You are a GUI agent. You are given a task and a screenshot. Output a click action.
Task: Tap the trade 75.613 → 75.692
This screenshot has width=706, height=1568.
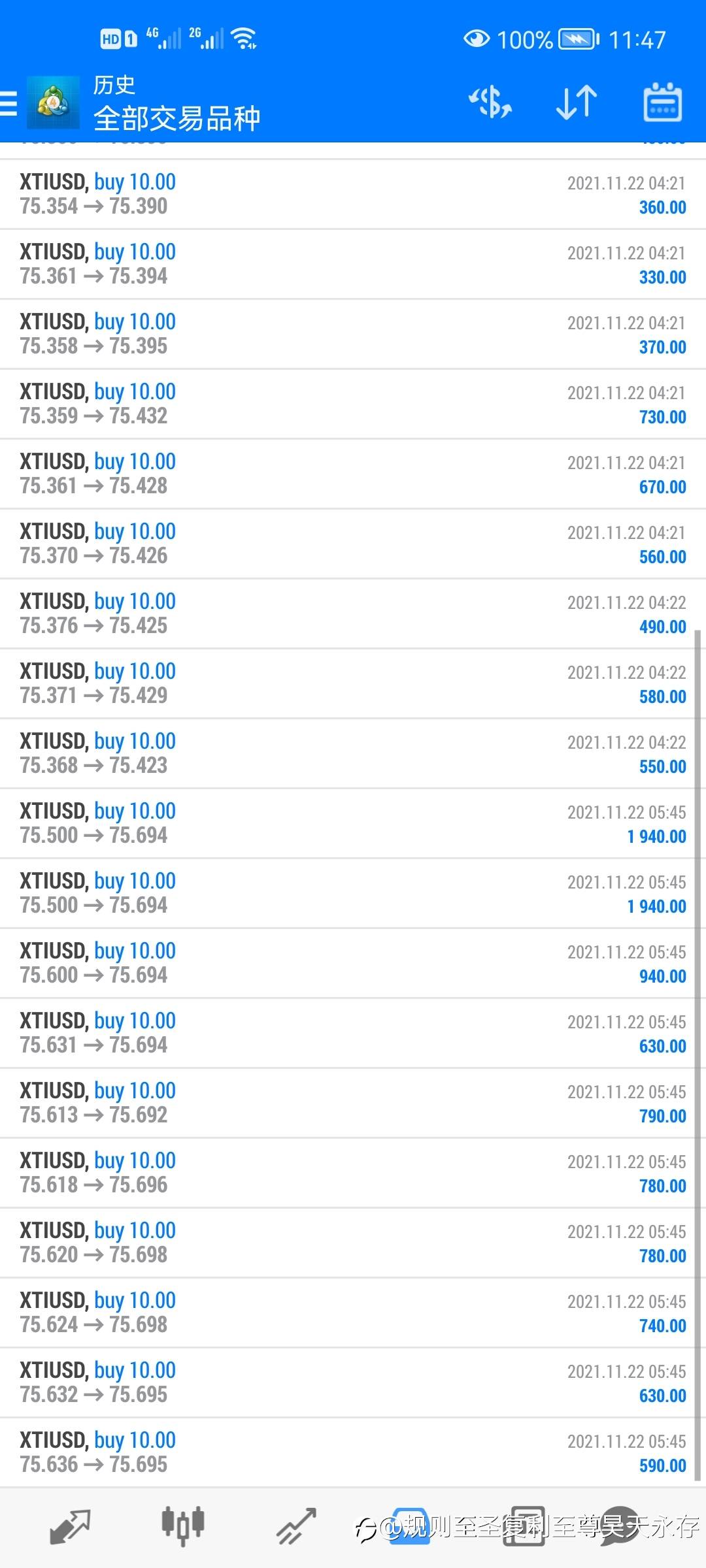(x=353, y=1103)
